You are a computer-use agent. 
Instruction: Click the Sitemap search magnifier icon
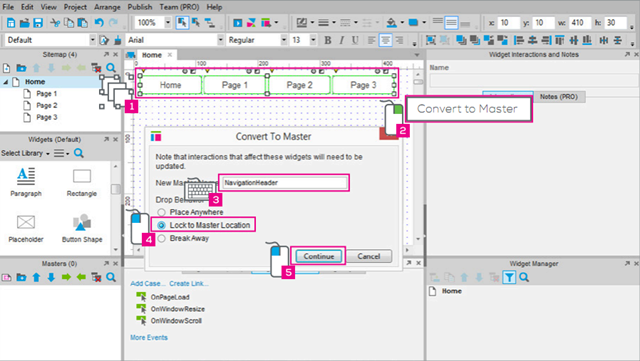pyautogui.click(x=111, y=68)
